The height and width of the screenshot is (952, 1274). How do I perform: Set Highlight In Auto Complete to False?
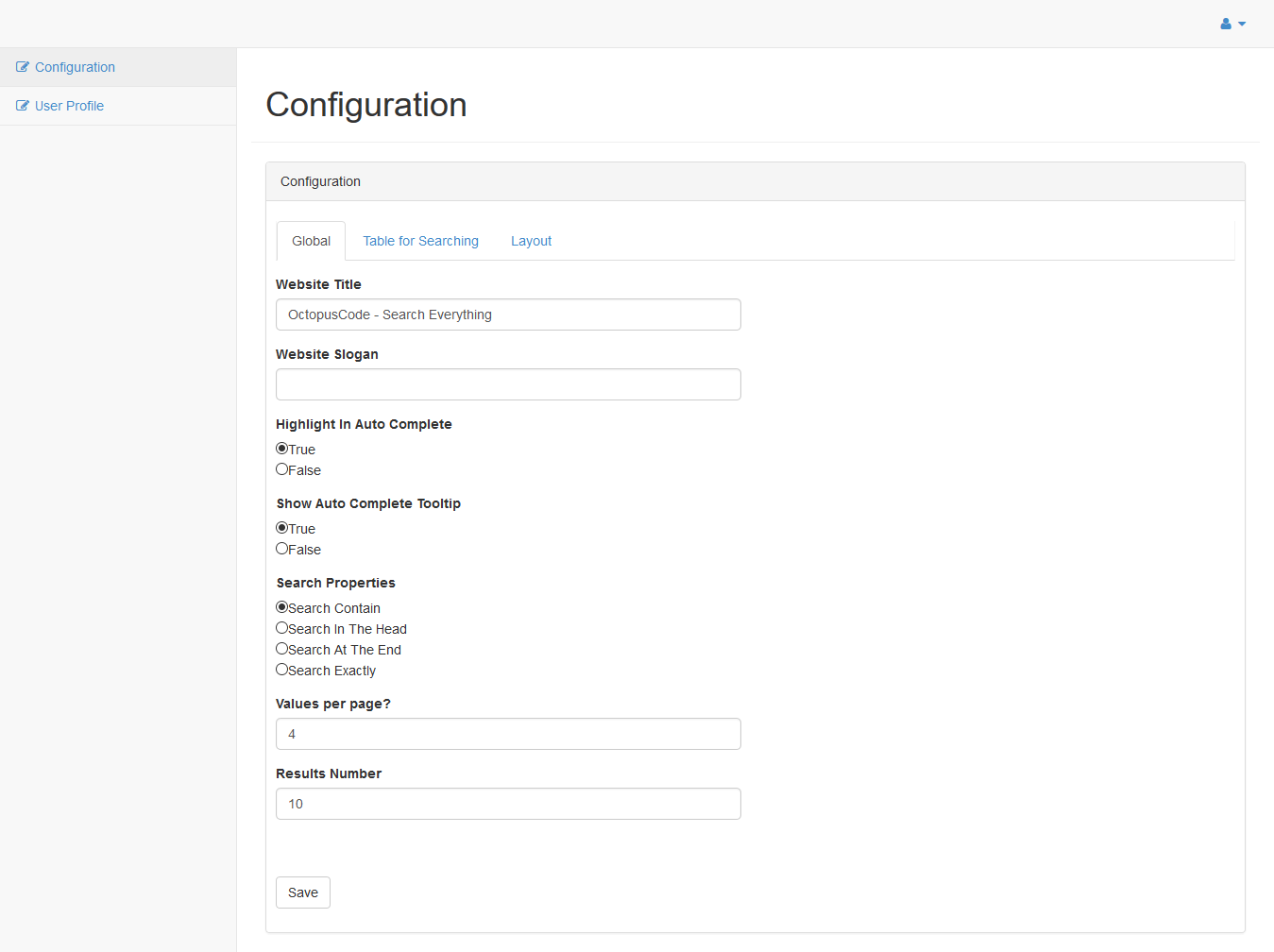pos(281,469)
